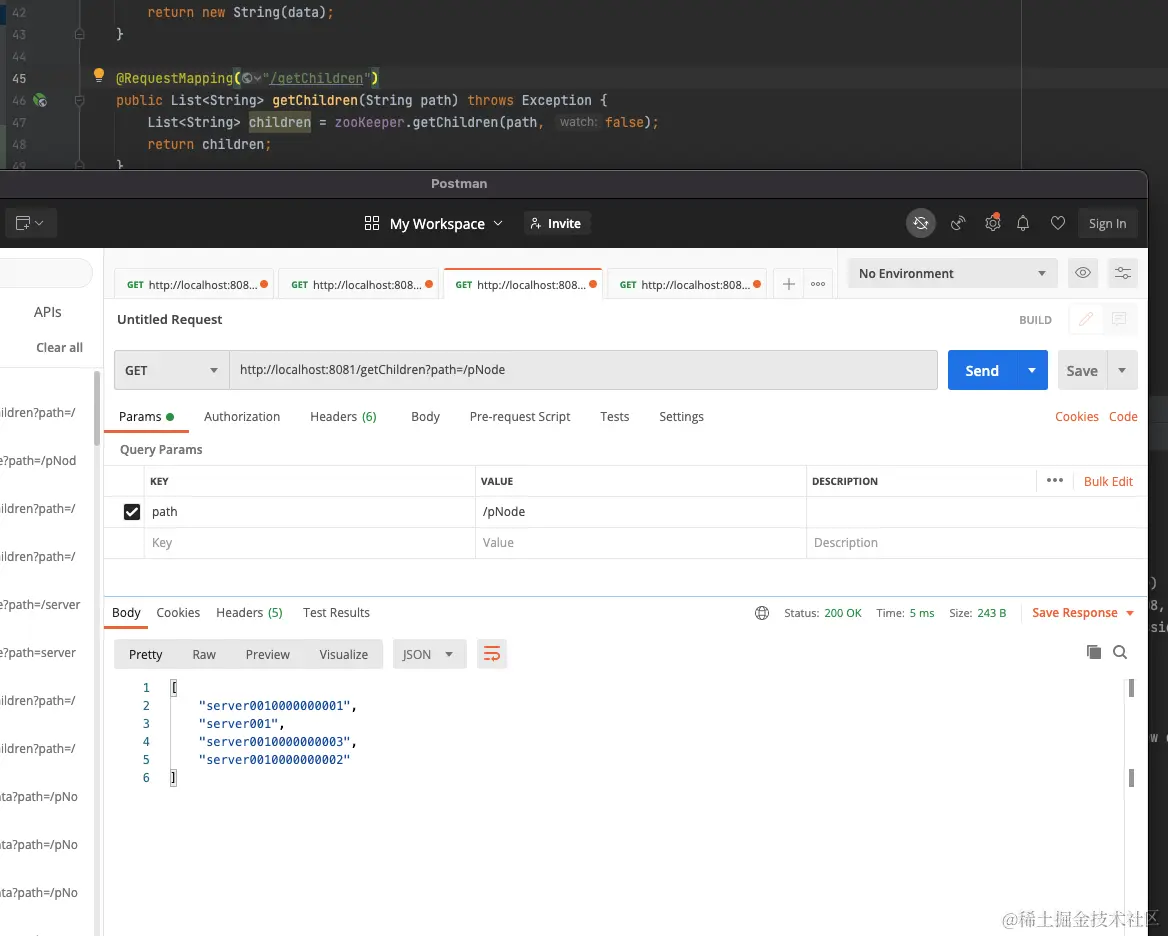The image size is (1168, 936).
Task: Open the Headers (6) request tab
Action: tap(343, 416)
